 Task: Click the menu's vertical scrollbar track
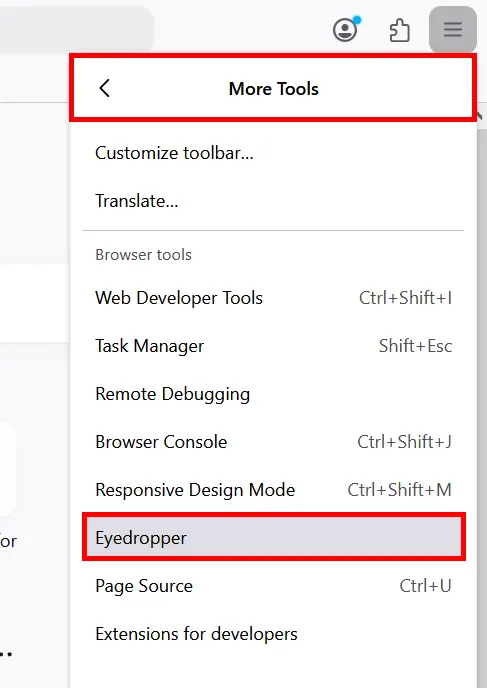click(x=482, y=395)
